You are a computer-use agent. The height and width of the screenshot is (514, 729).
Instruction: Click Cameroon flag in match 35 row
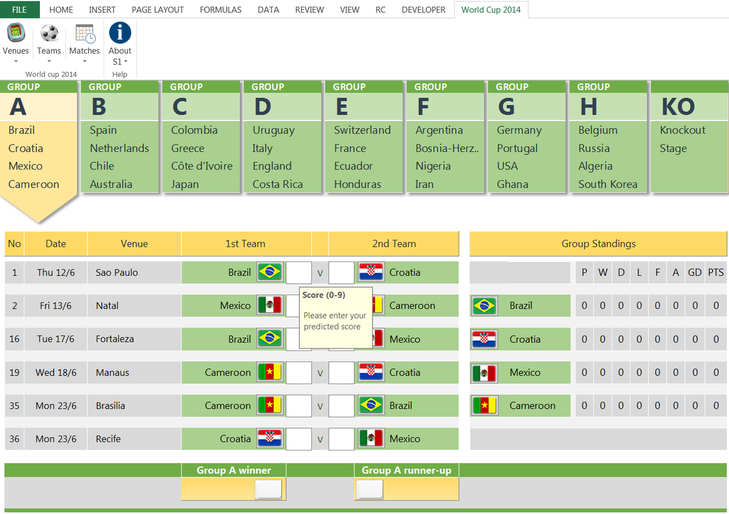point(270,405)
